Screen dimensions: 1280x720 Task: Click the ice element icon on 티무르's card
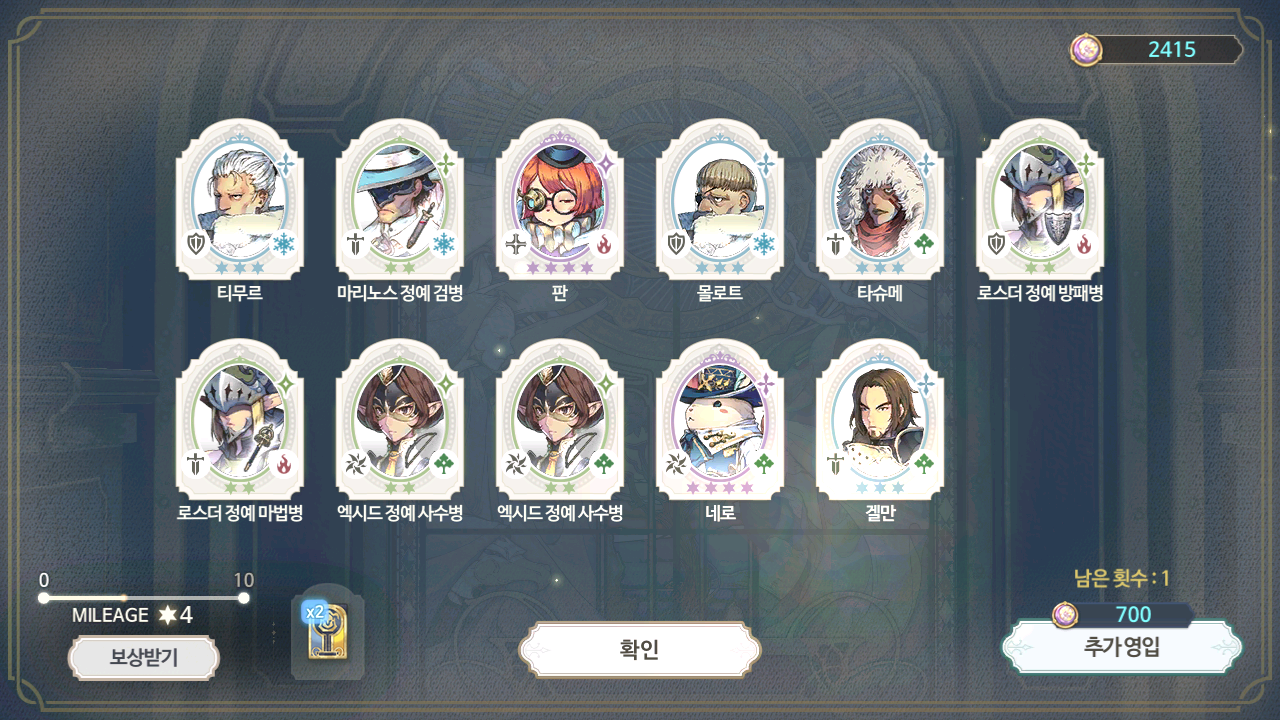tap(284, 244)
